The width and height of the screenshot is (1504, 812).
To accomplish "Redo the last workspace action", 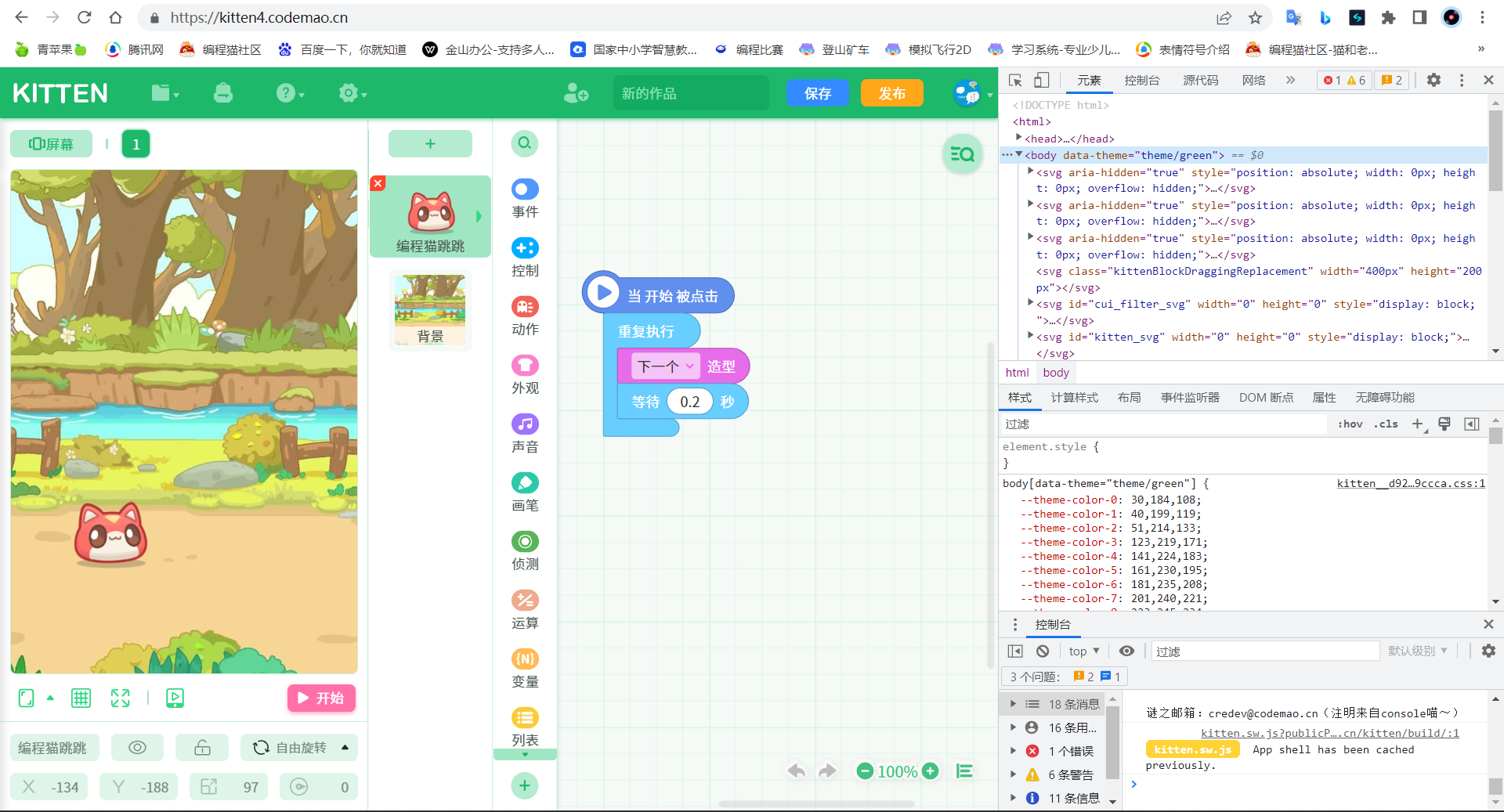I will tap(827, 771).
